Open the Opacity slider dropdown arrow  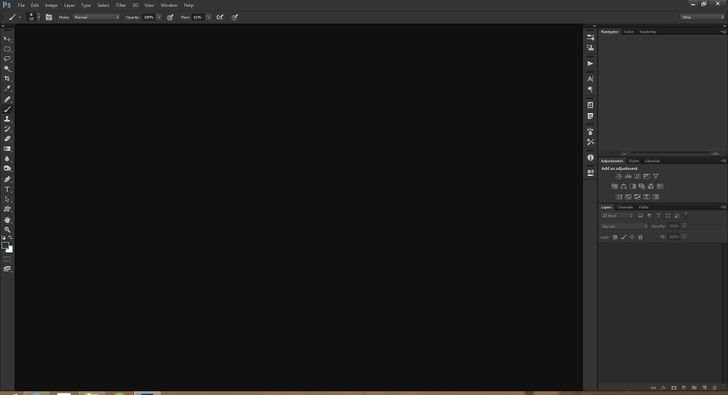point(159,17)
